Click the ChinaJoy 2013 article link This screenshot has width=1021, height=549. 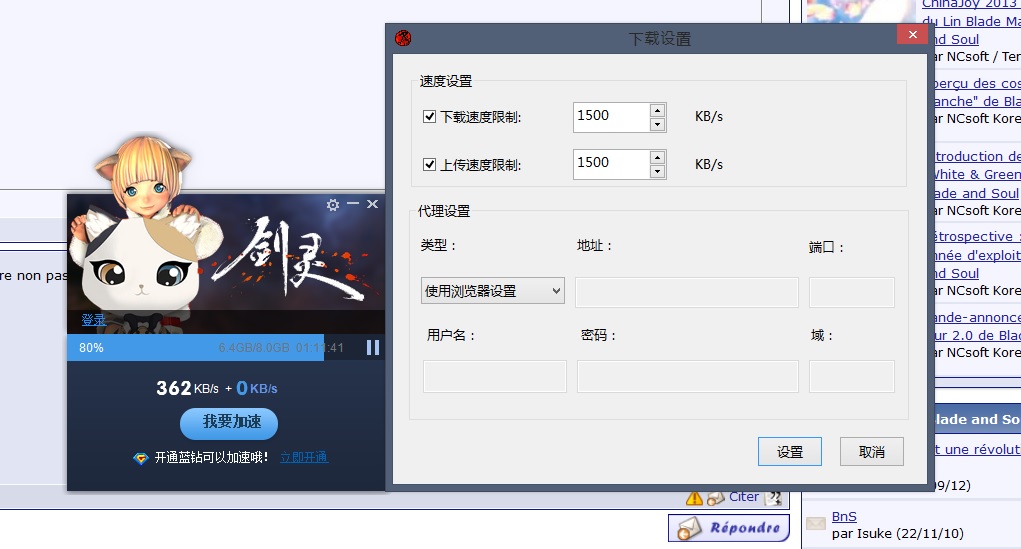pos(971,4)
